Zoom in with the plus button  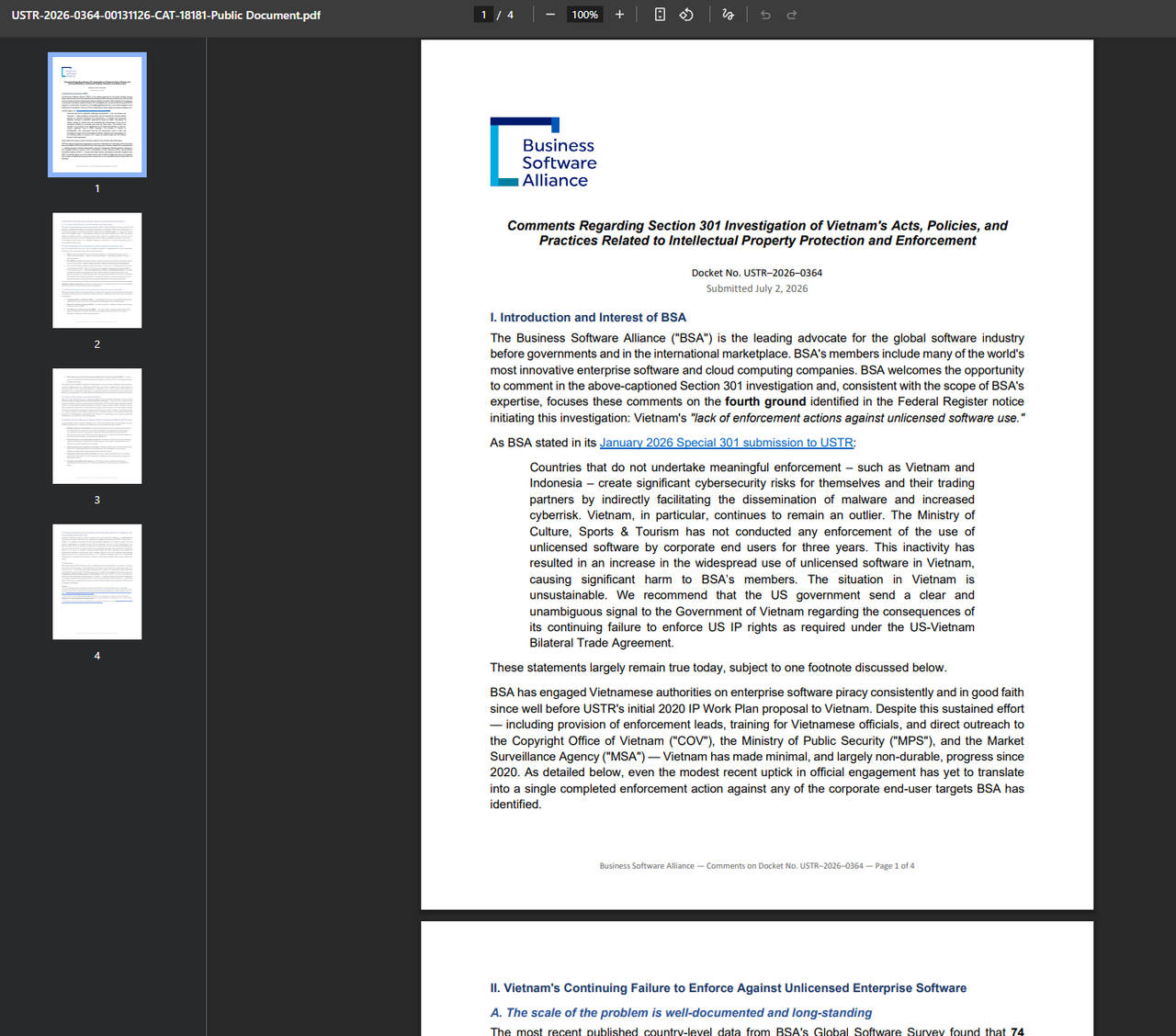coord(619,15)
